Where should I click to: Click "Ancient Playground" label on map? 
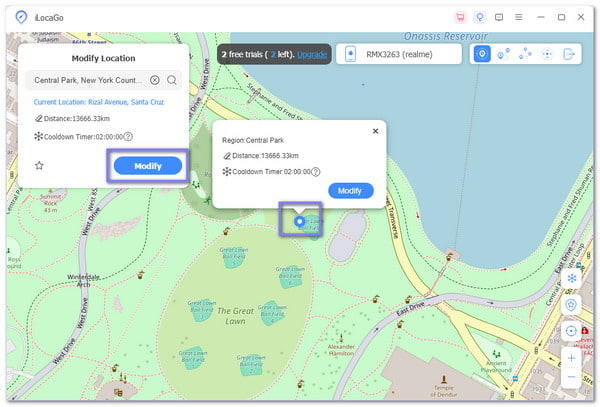pos(496,366)
